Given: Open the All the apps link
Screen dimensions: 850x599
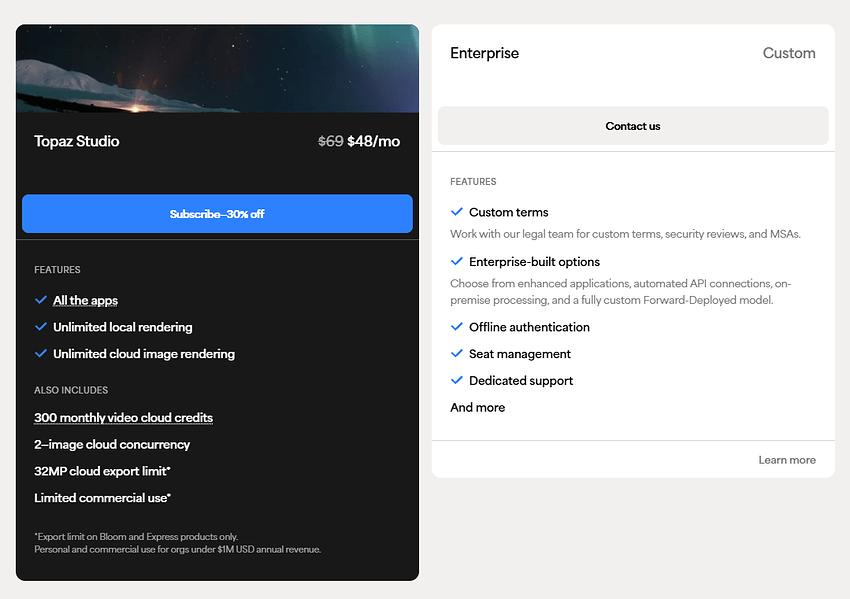Looking at the screenshot, I should click(85, 300).
